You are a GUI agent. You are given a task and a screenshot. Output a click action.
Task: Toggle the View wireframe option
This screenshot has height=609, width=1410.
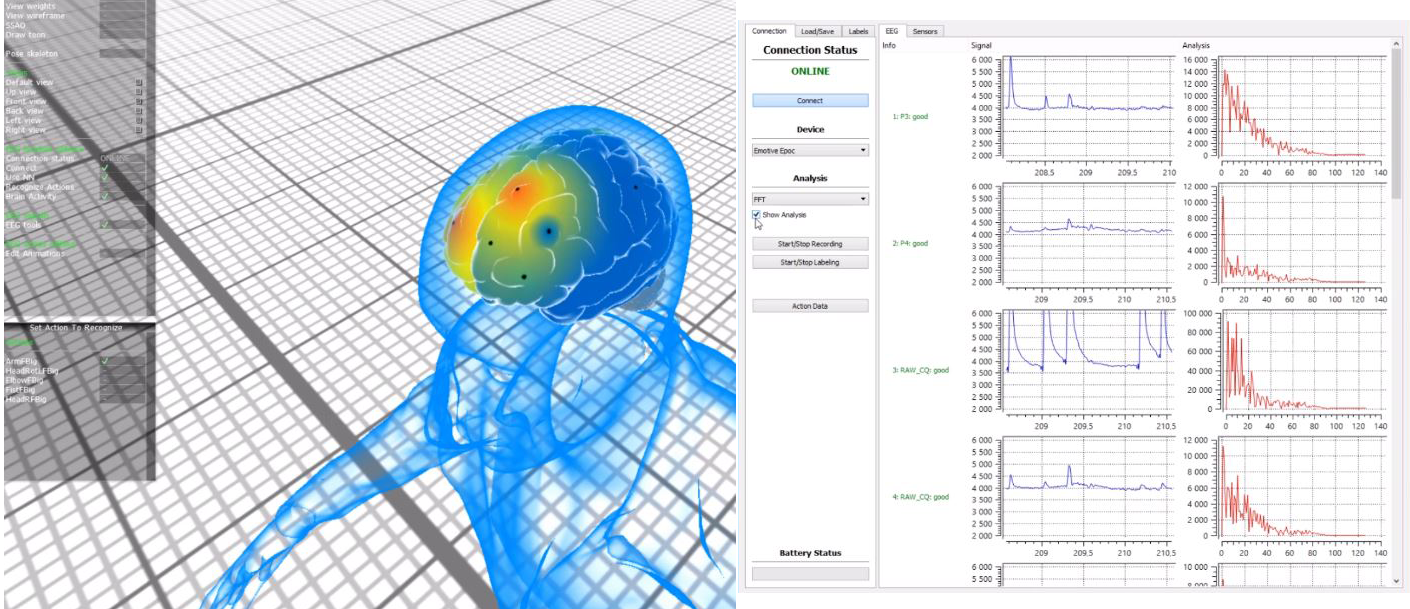coord(122,16)
